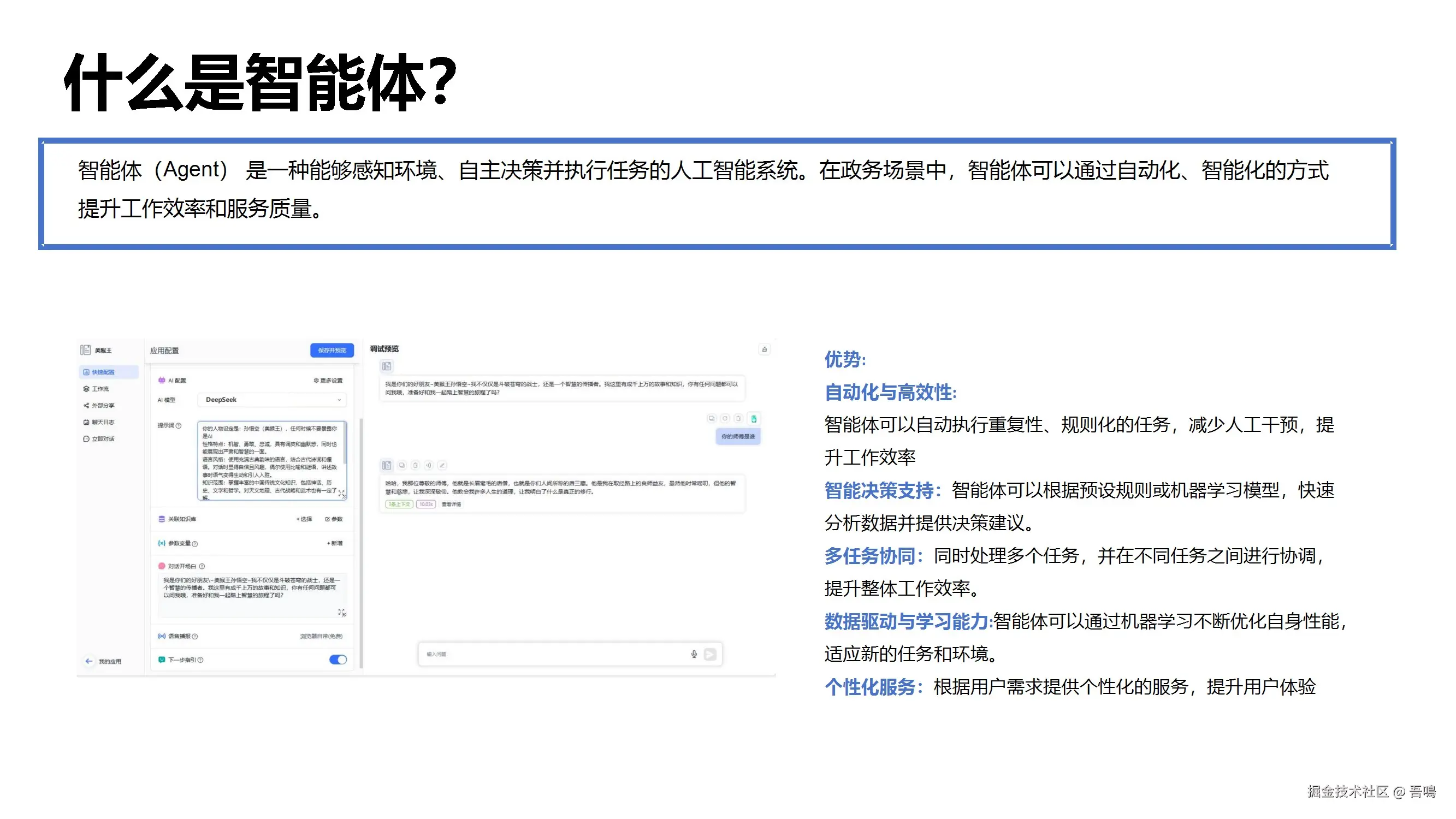This screenshot has width=1456, height=819.
Task: Click the help icon beside 提示词
Action: click(179, 426)
